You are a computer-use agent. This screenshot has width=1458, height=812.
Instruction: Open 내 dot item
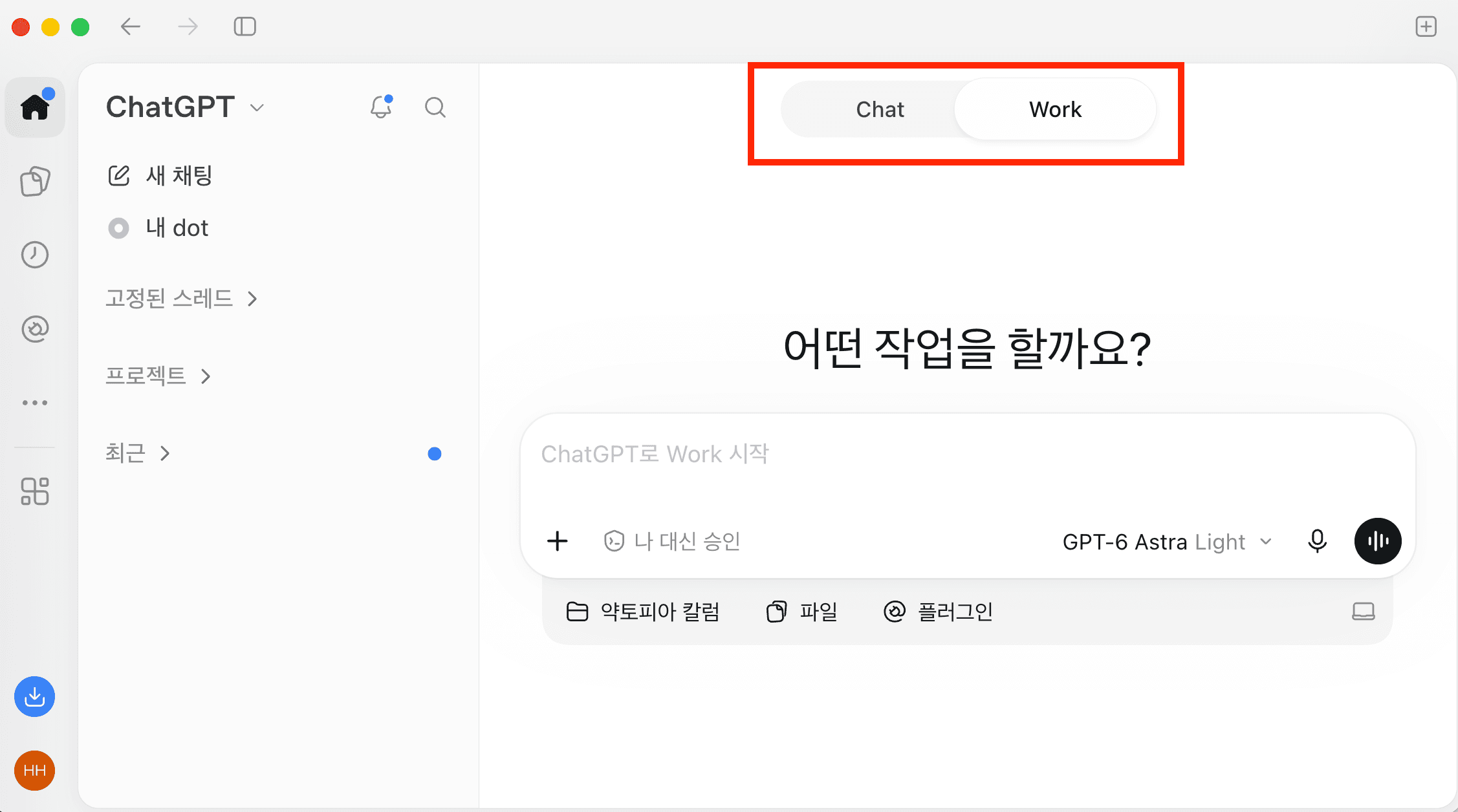point(158,228)
